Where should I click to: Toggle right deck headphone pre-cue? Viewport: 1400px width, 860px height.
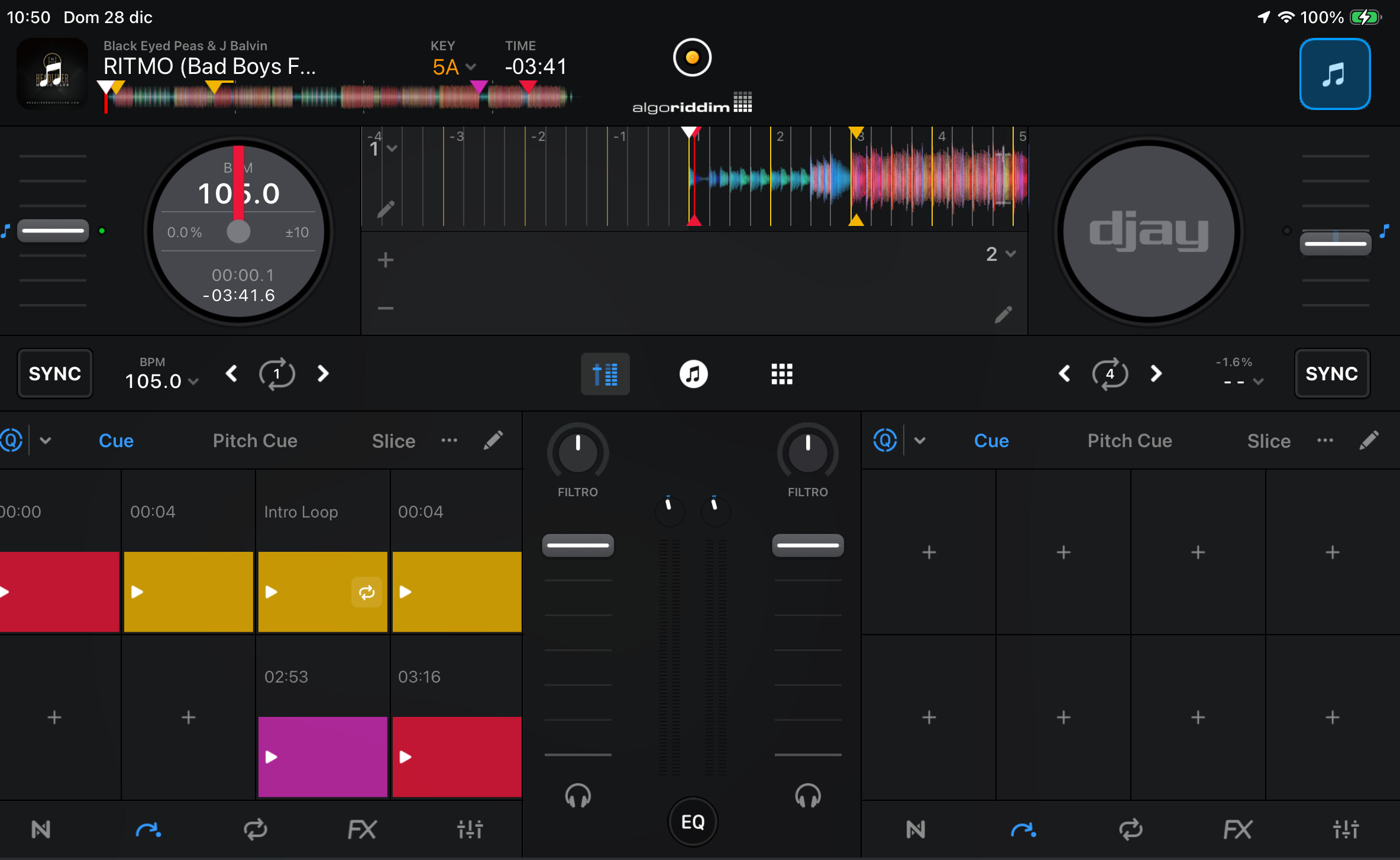click(x=807, y=796)
